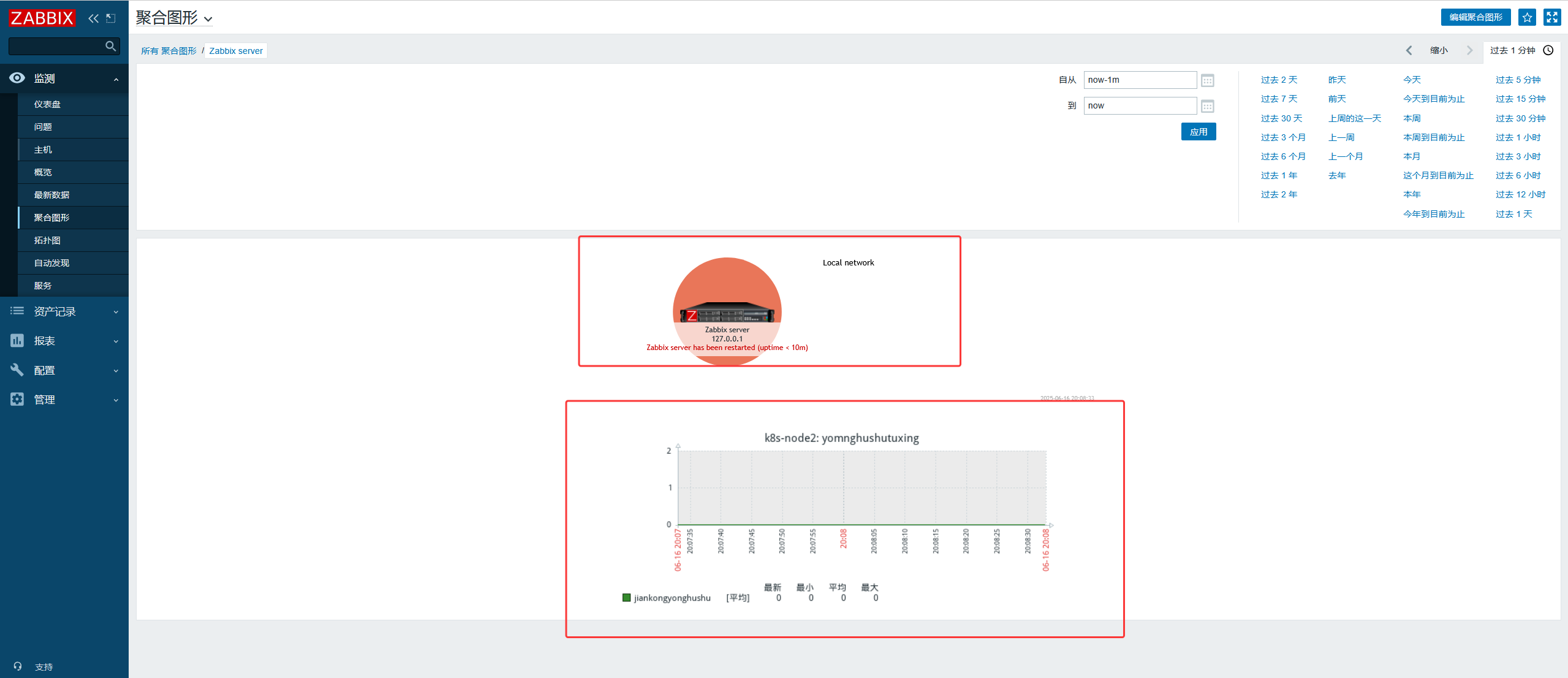Open 拓扑图 from the sidebar
Image resolution: width=1568 pixels, height=678 pixels.
(73, 240)
